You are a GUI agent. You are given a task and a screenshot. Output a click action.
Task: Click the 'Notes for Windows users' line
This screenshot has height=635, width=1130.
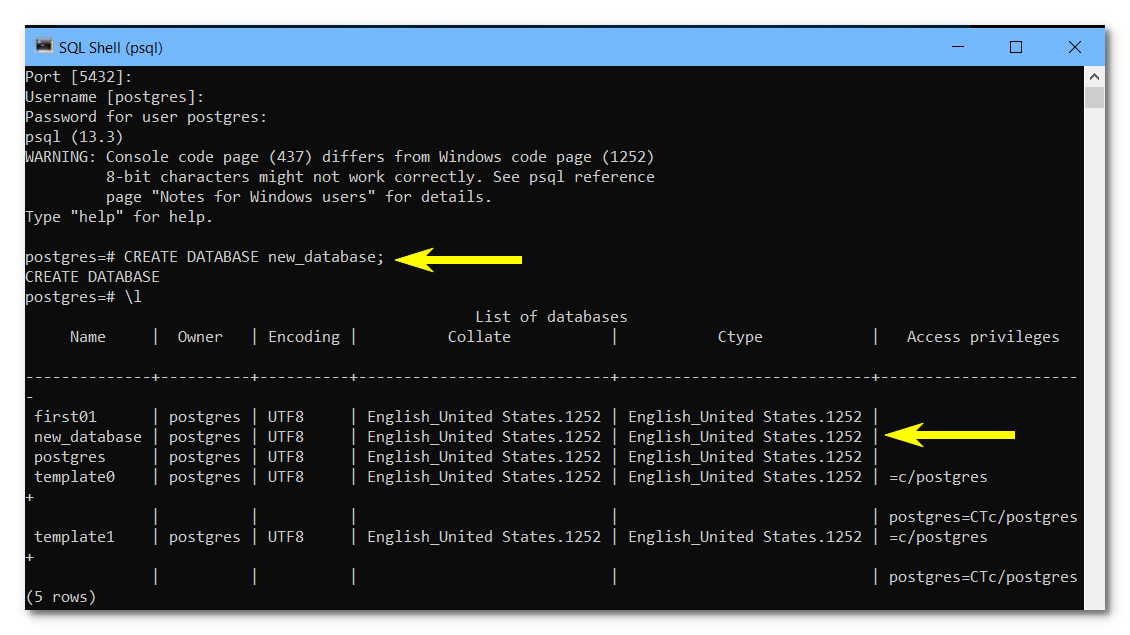[298, 197]
